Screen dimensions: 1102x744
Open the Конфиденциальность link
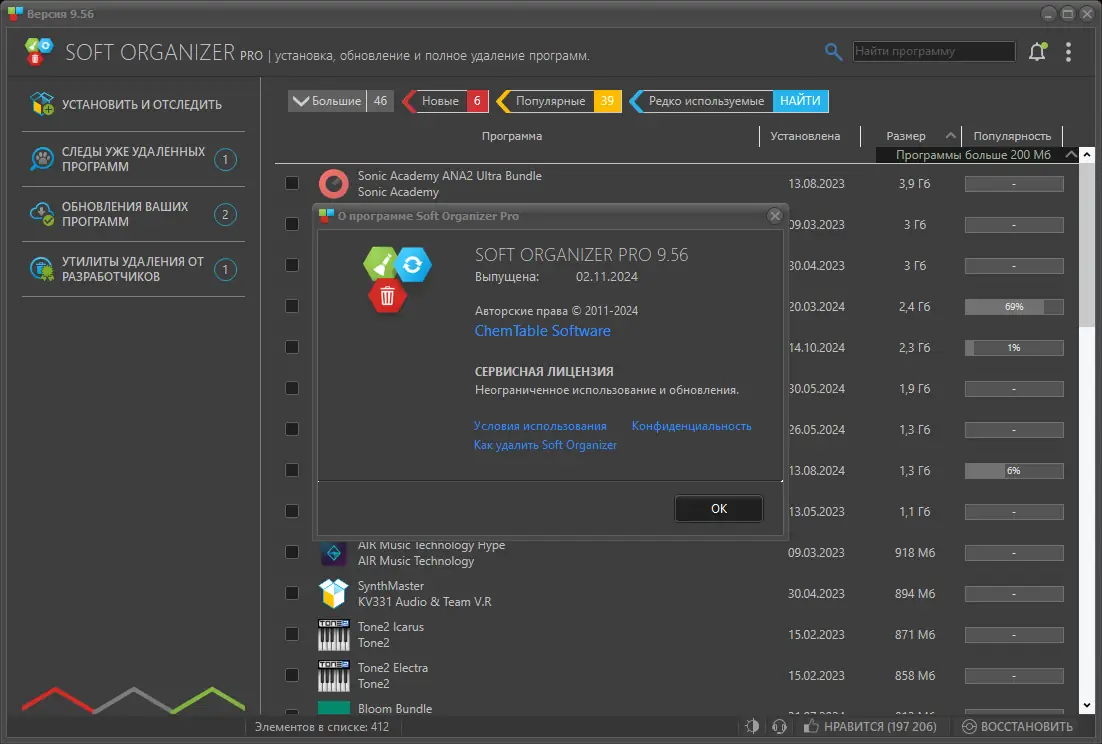click(692, 426)
